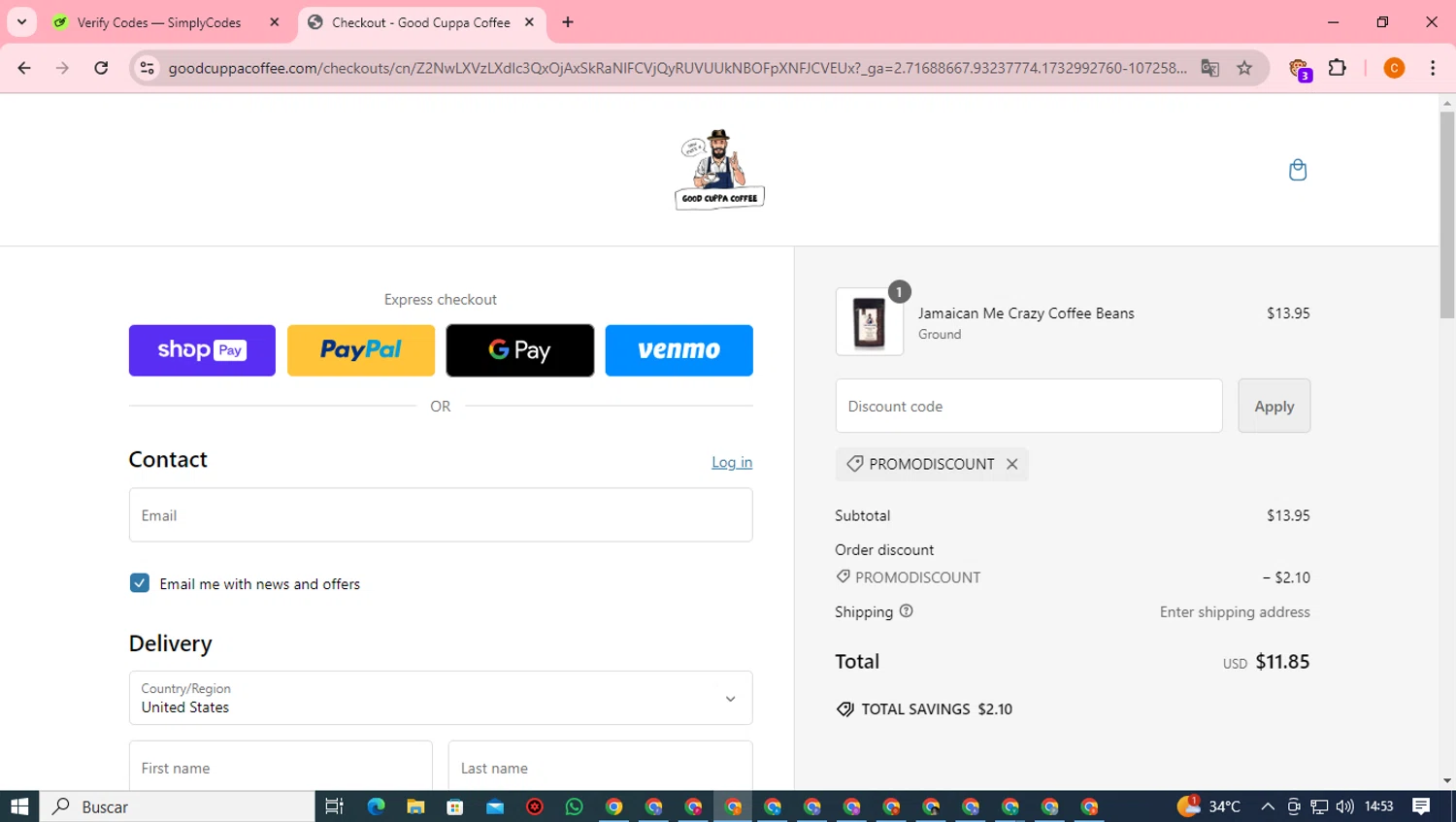Remove PROMODISCOUNT code with the X icon
Screen dimensions: 1456x822
(x=1011, y=464)
